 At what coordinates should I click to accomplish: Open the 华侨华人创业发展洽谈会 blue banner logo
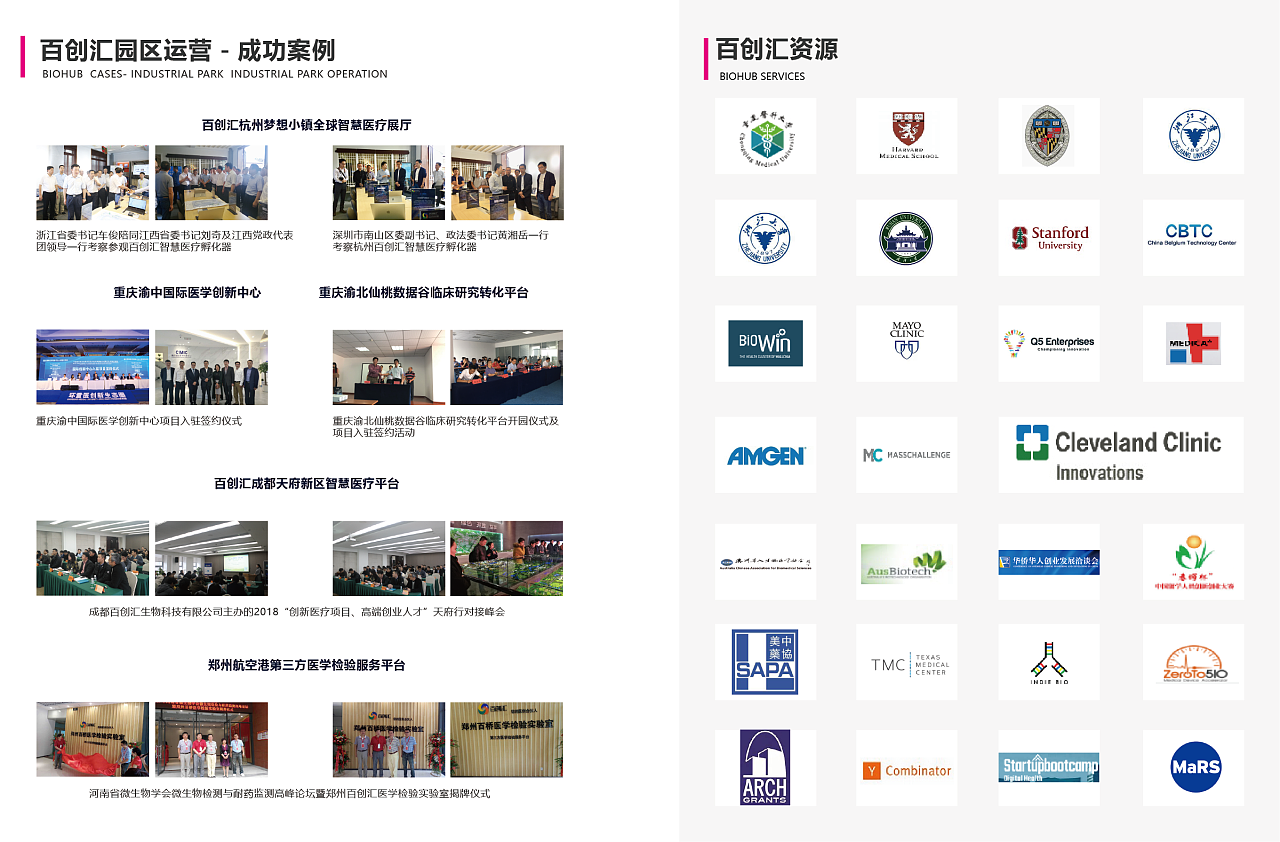[1048, 562]
